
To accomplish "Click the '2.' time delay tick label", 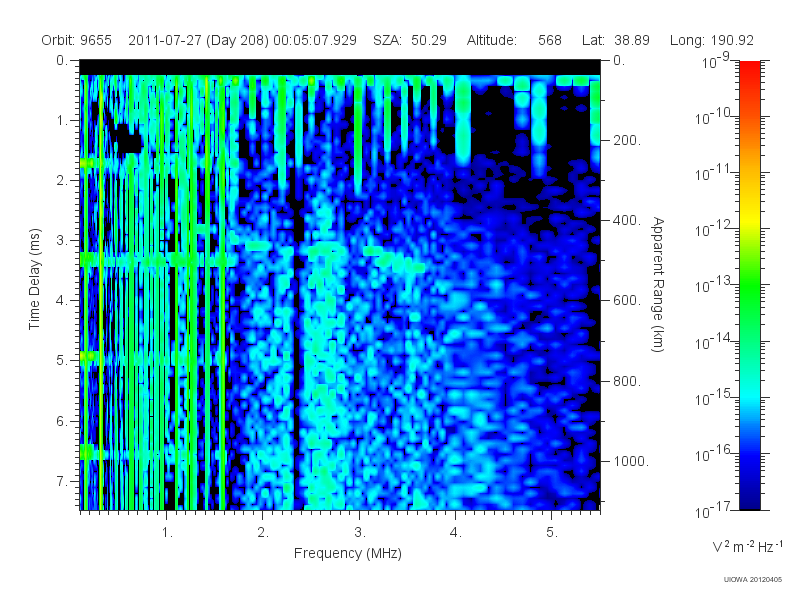I will pyautogui.click(x=62, y=181).
